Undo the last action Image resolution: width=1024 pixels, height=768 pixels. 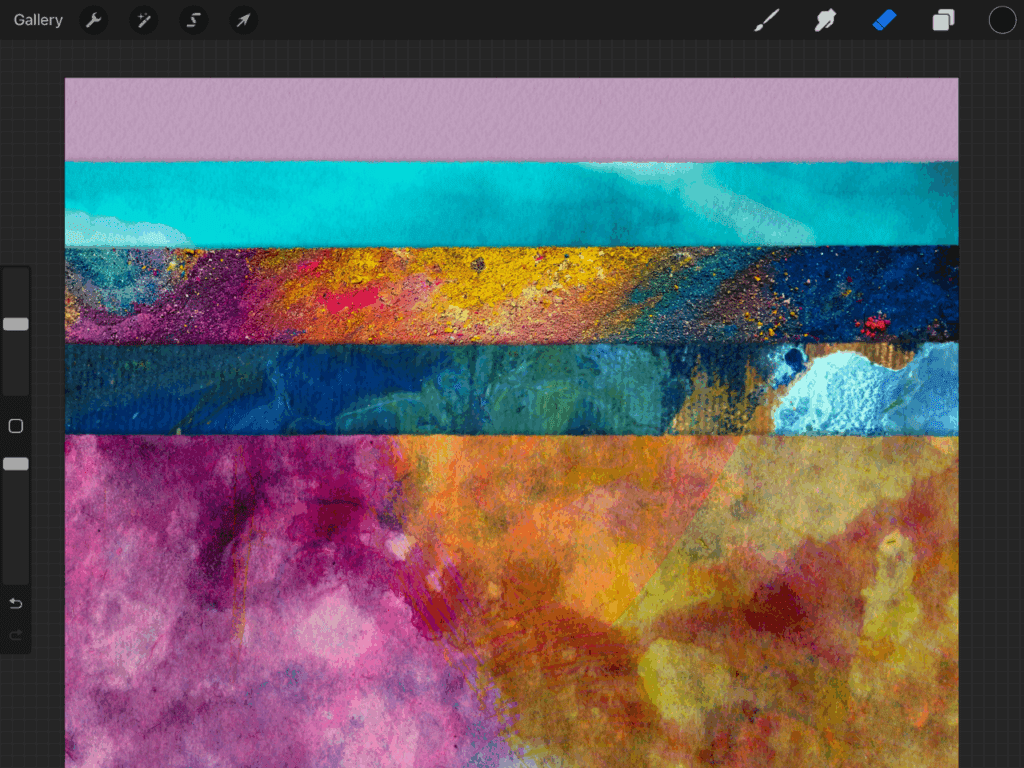coord(16,603)
